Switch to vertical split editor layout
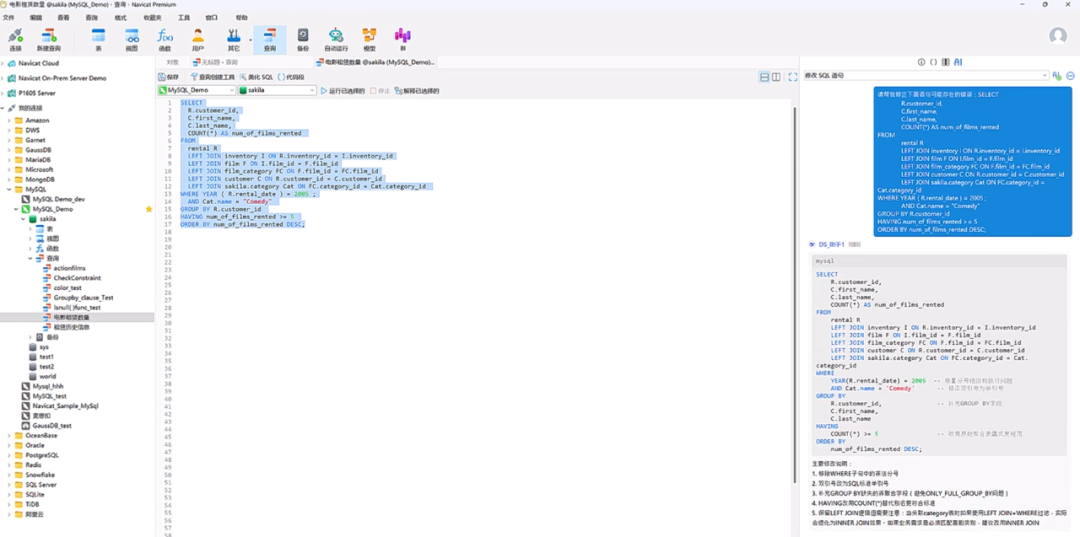The image size is (1080, 537). click(776, 77)
